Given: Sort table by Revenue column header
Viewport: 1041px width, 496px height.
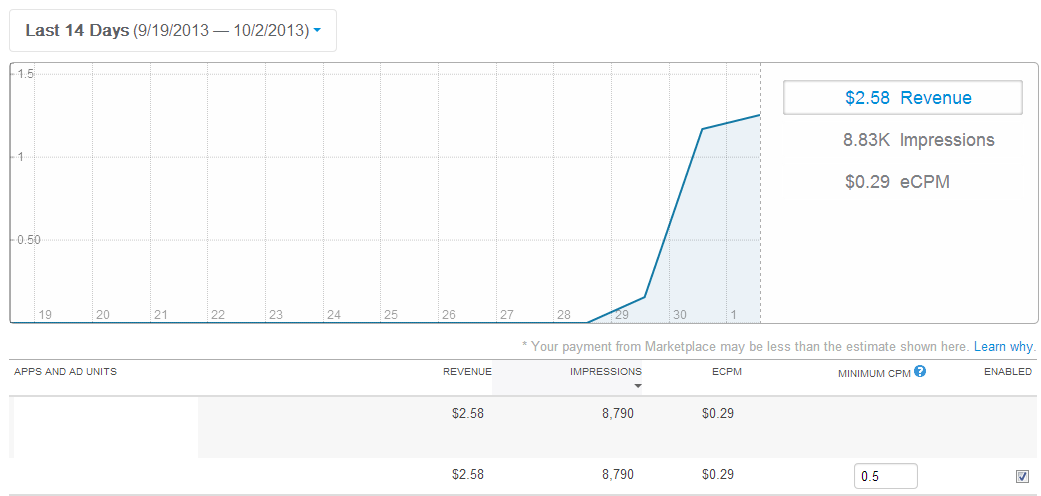Looking at the screenshot, I should (467, 372).
